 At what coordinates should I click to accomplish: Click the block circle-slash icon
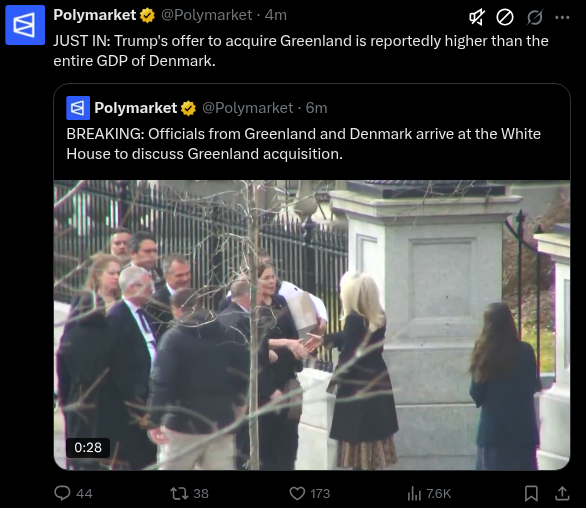[x=505, y=17]
